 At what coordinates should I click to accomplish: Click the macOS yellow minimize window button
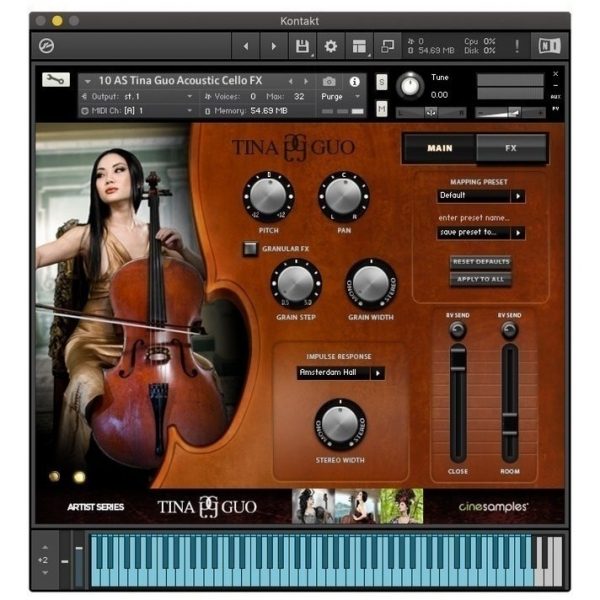[x=57, y=21]
